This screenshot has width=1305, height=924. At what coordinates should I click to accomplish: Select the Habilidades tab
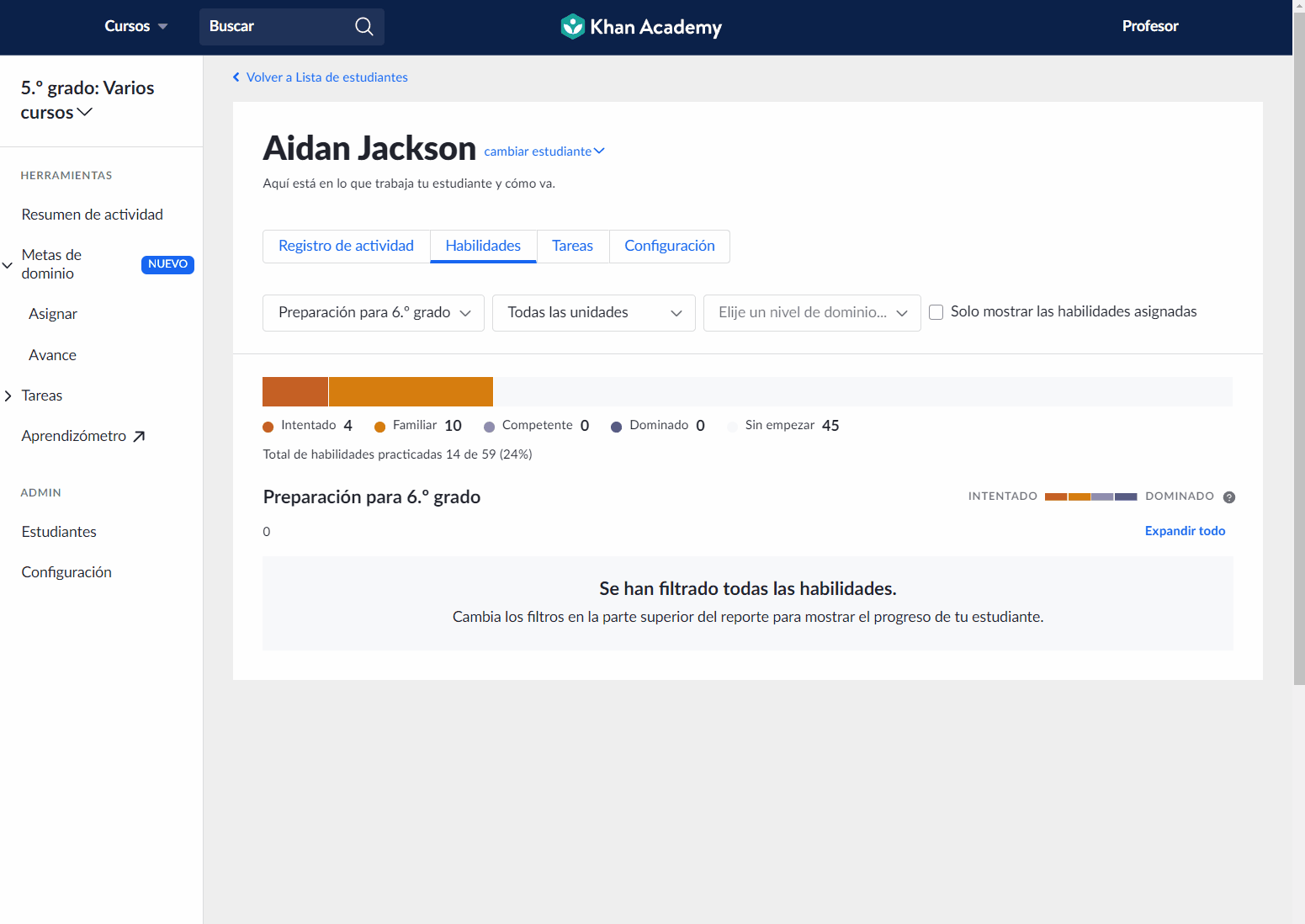tap(483, 246)
